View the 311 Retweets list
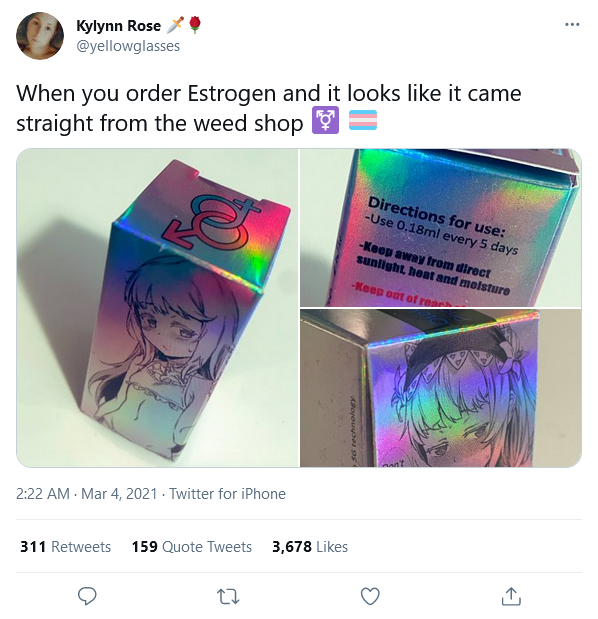This screenshot has width=598, height=619. coord(66,547)
